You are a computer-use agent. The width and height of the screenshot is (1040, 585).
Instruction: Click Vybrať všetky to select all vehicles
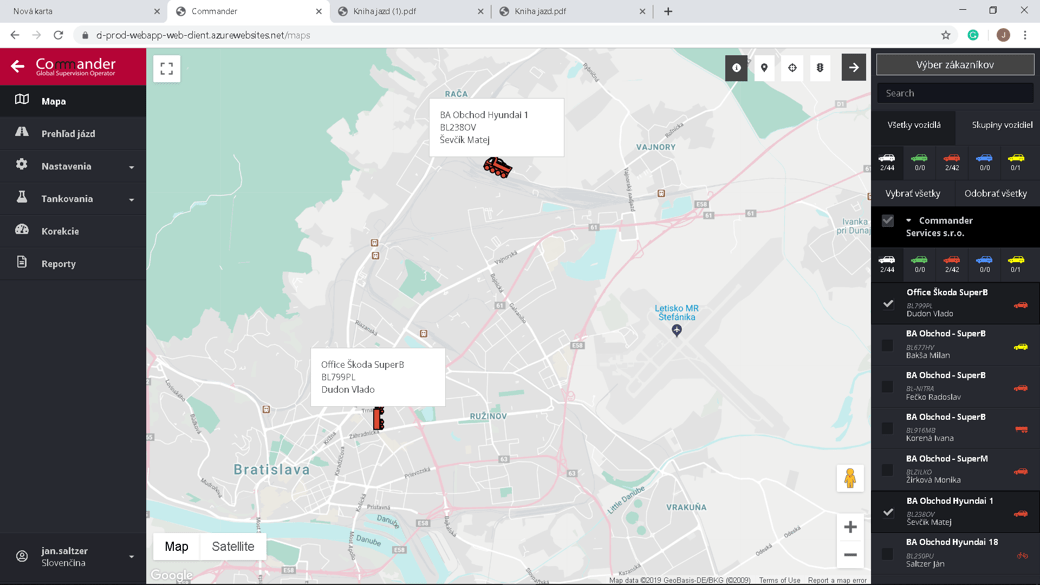[x=913, y=194]
